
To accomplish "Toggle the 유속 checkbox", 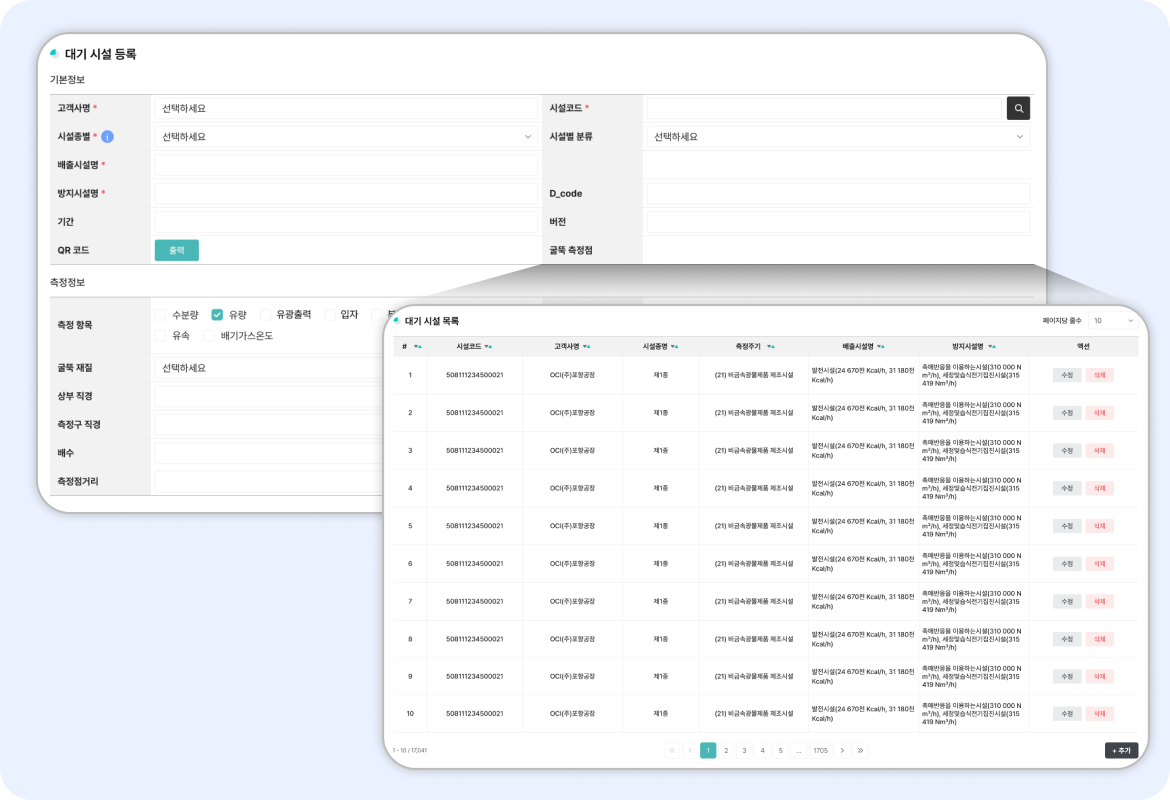I will point(160,336).
